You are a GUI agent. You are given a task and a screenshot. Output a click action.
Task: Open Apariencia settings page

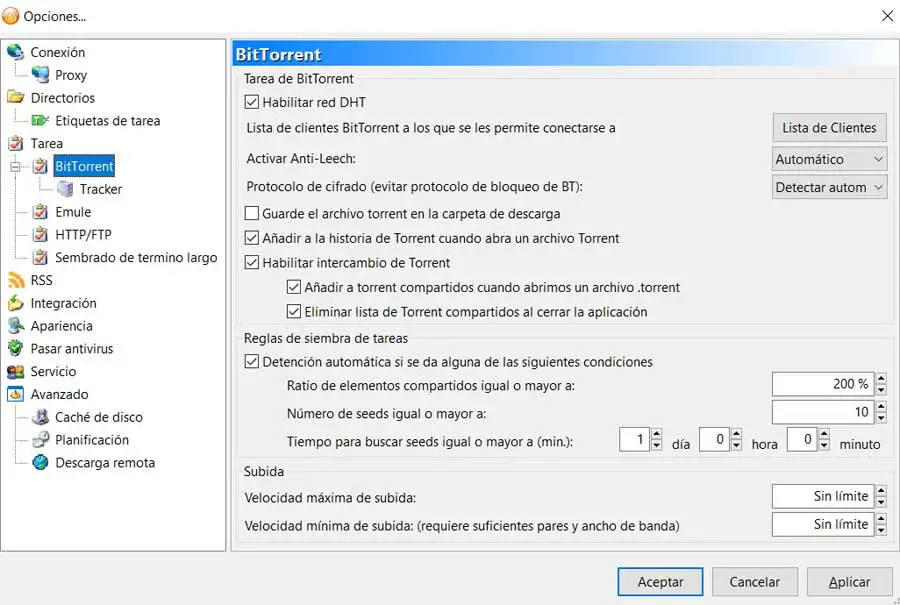(61, 326)
